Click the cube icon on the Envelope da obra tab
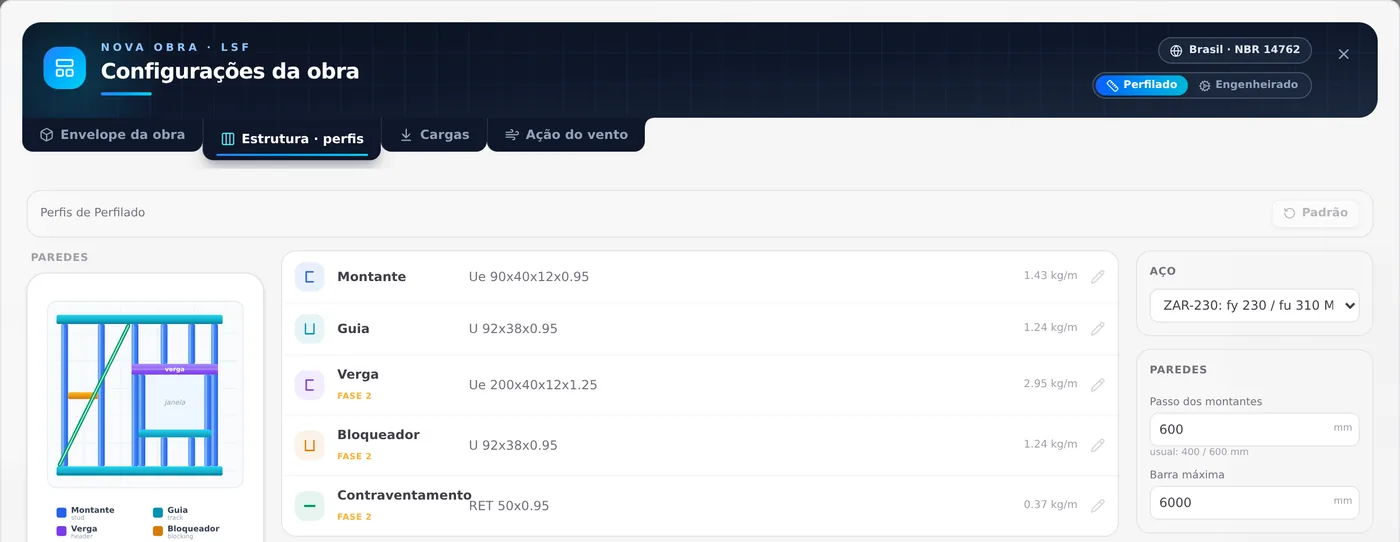The image size is (1400, 542). pos(46,134)
